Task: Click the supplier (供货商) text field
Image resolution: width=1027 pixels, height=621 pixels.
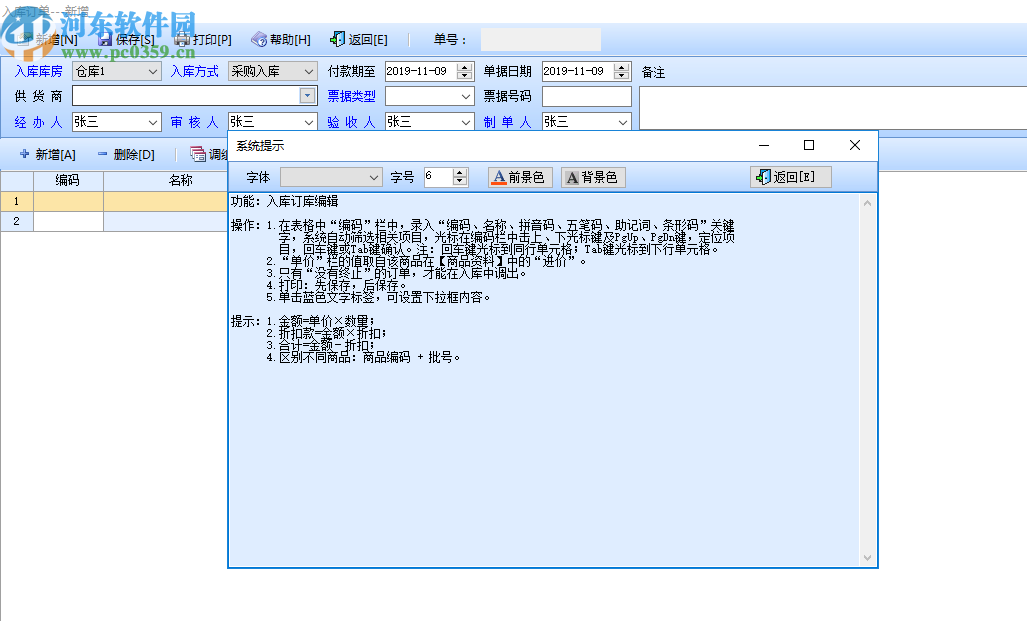Action: click(x=186, y=96)
